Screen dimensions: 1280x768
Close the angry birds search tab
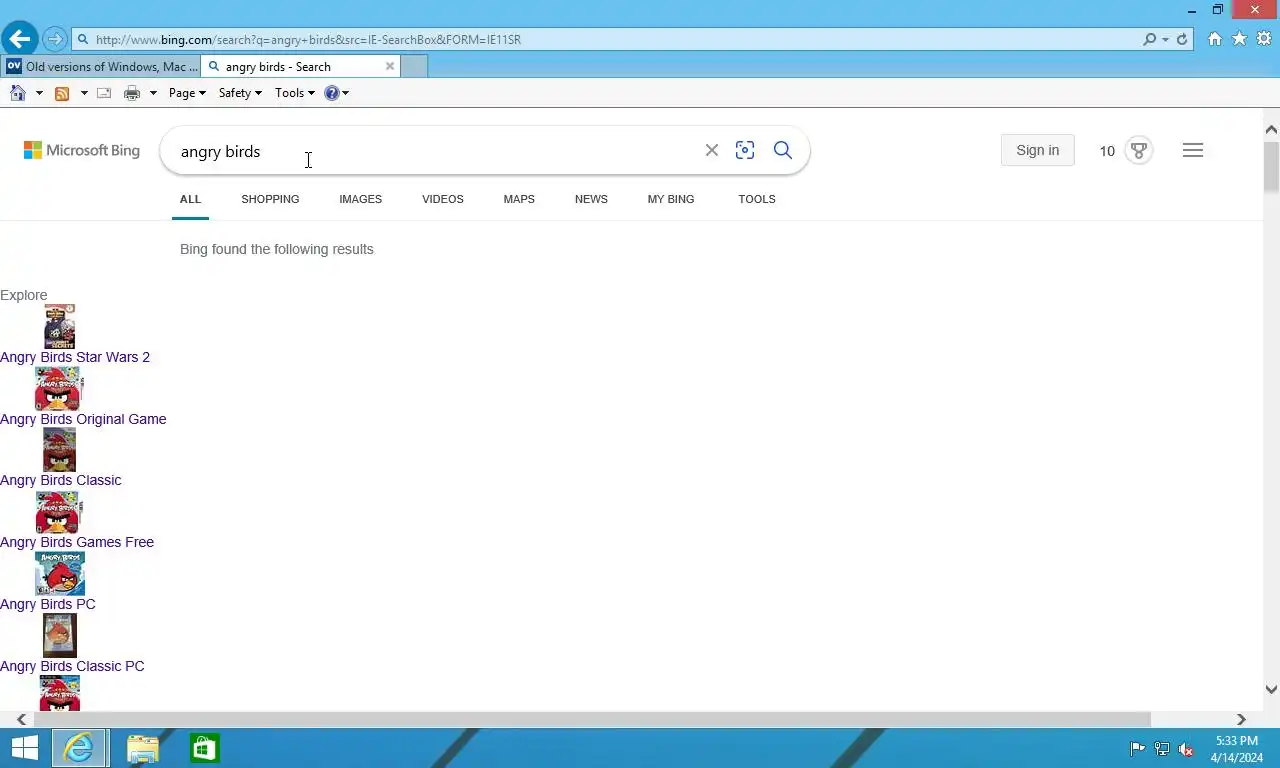(390, 66)
